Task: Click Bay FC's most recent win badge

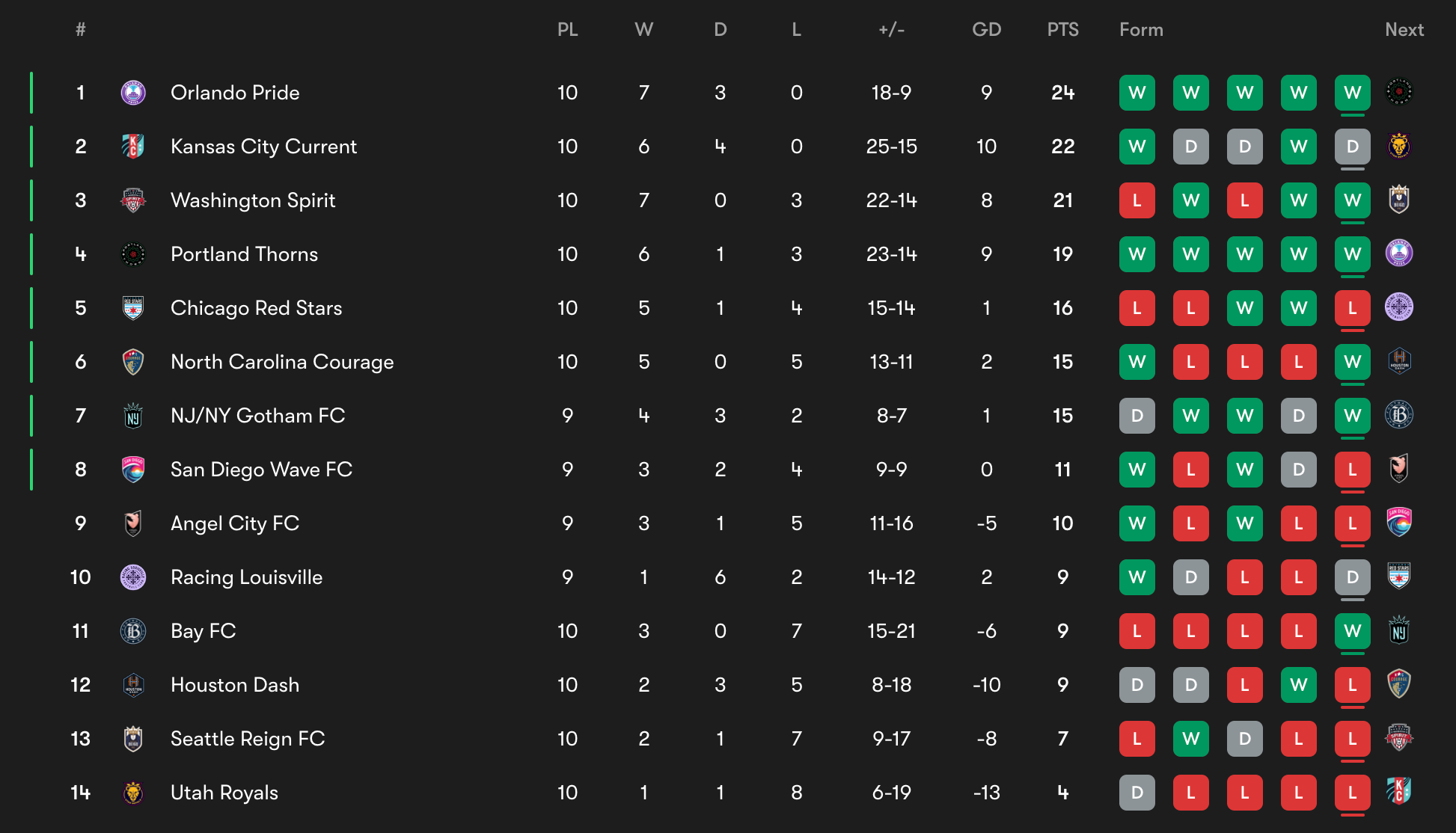Action: click(x=1353, y=631)
